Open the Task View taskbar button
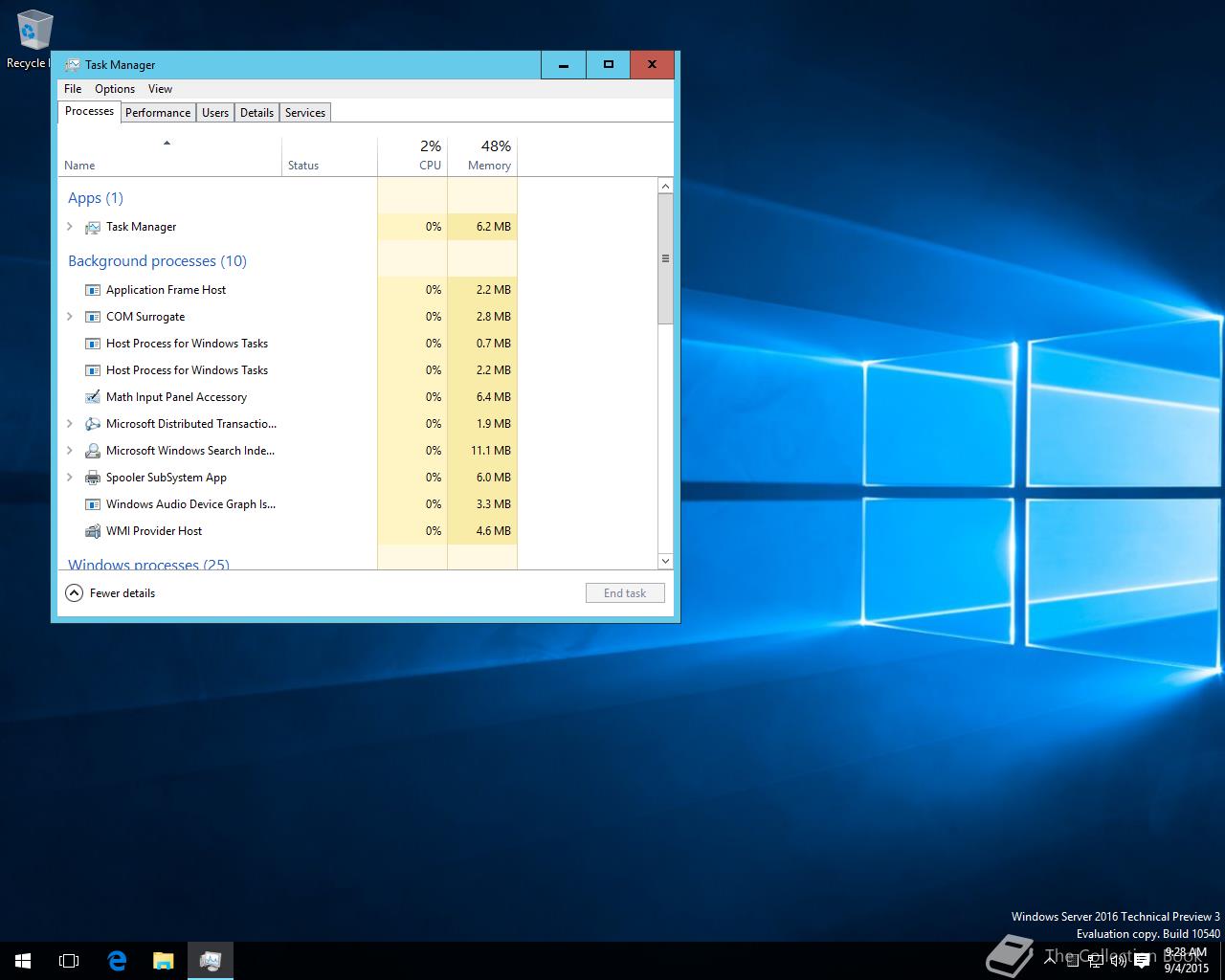This screenshot has height=980, width=1225. point(69,961)
